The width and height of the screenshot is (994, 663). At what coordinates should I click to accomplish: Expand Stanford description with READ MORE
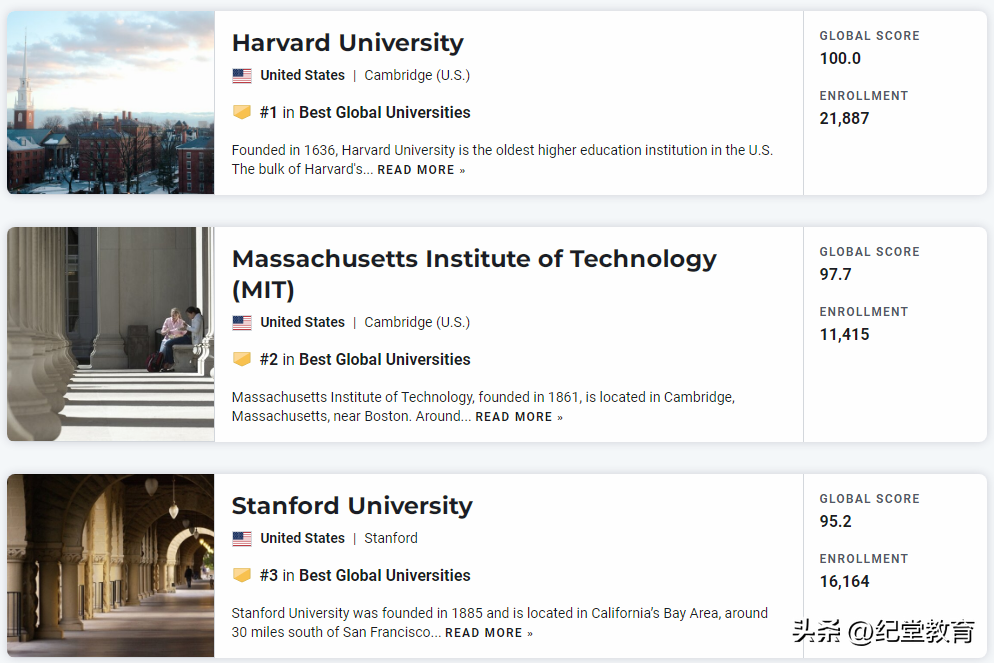[x=488, y=633]
